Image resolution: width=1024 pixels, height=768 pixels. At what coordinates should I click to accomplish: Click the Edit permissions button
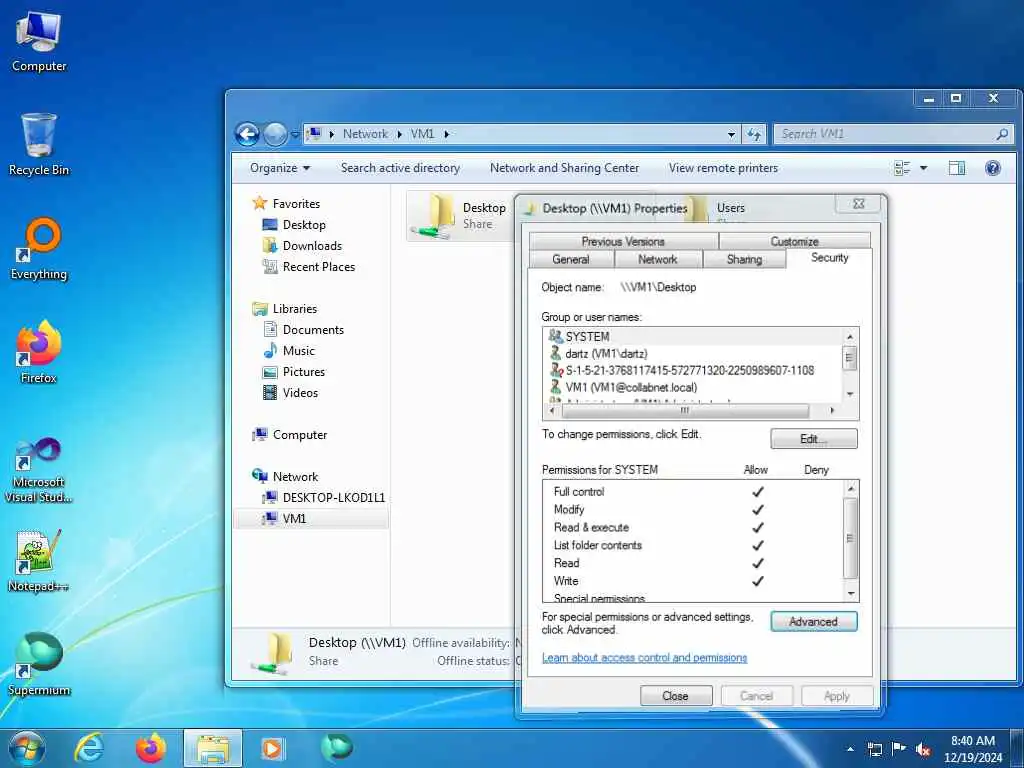pos(814,439)
